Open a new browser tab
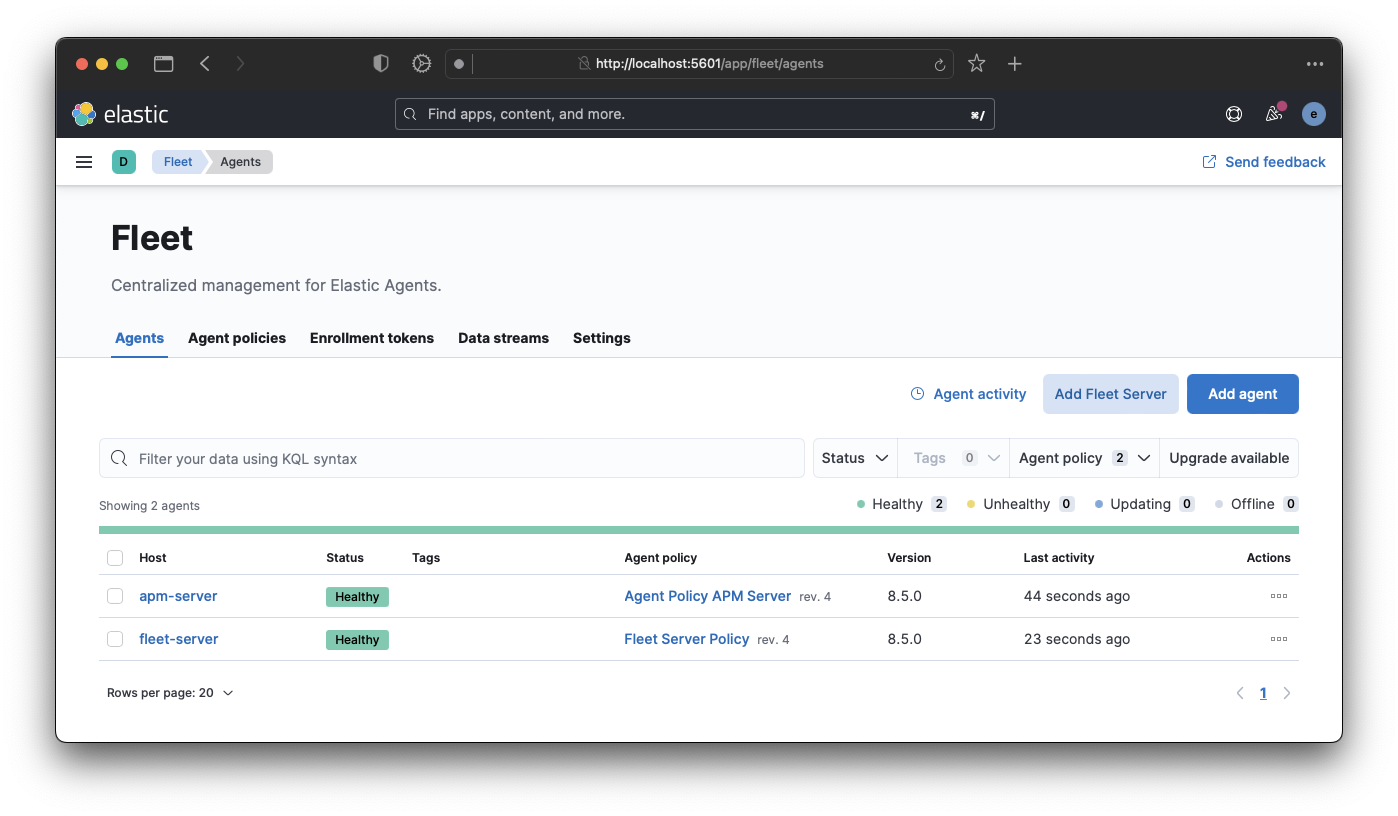Viewport: 1398px width, 816px height. coord(1014,64)
